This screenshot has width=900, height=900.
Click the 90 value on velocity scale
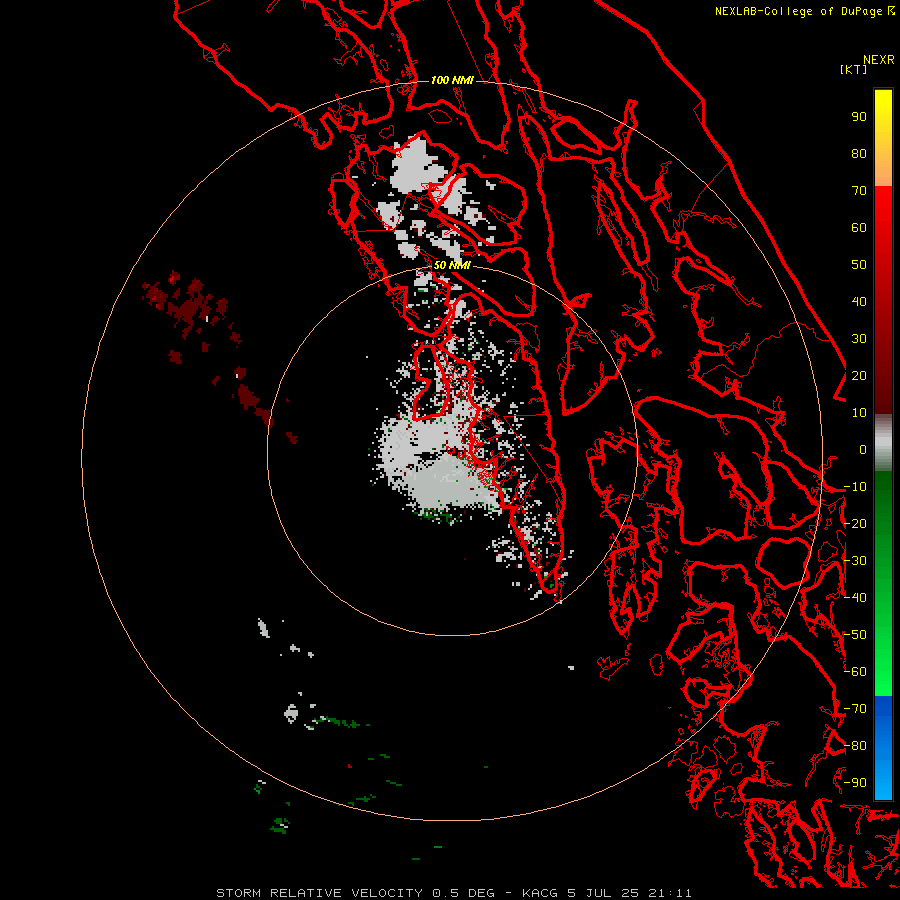click(x=859, y=117)
